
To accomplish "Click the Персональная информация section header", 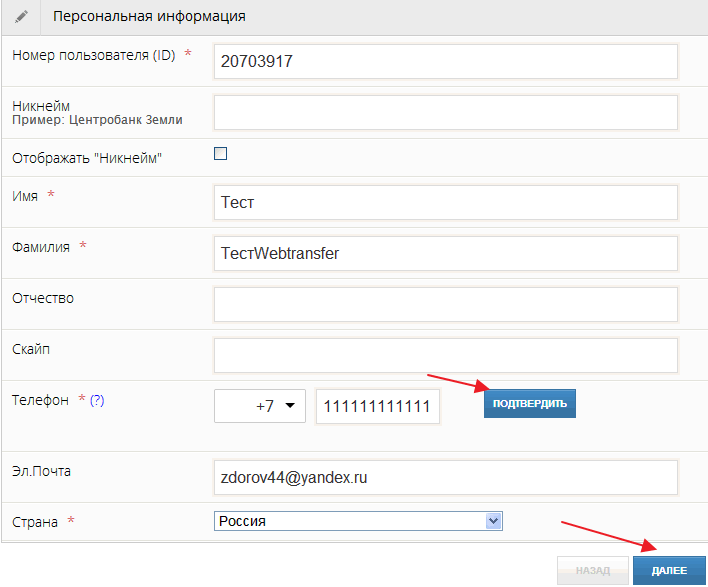I will pos(149,17).
